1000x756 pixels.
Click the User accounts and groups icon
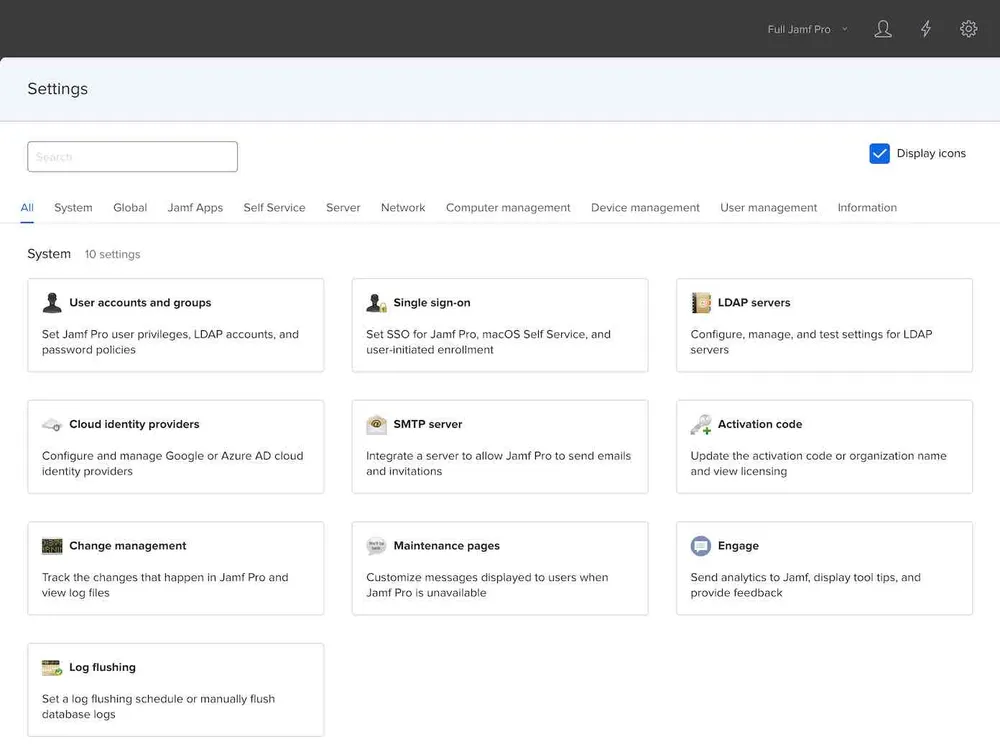point(52,303)
